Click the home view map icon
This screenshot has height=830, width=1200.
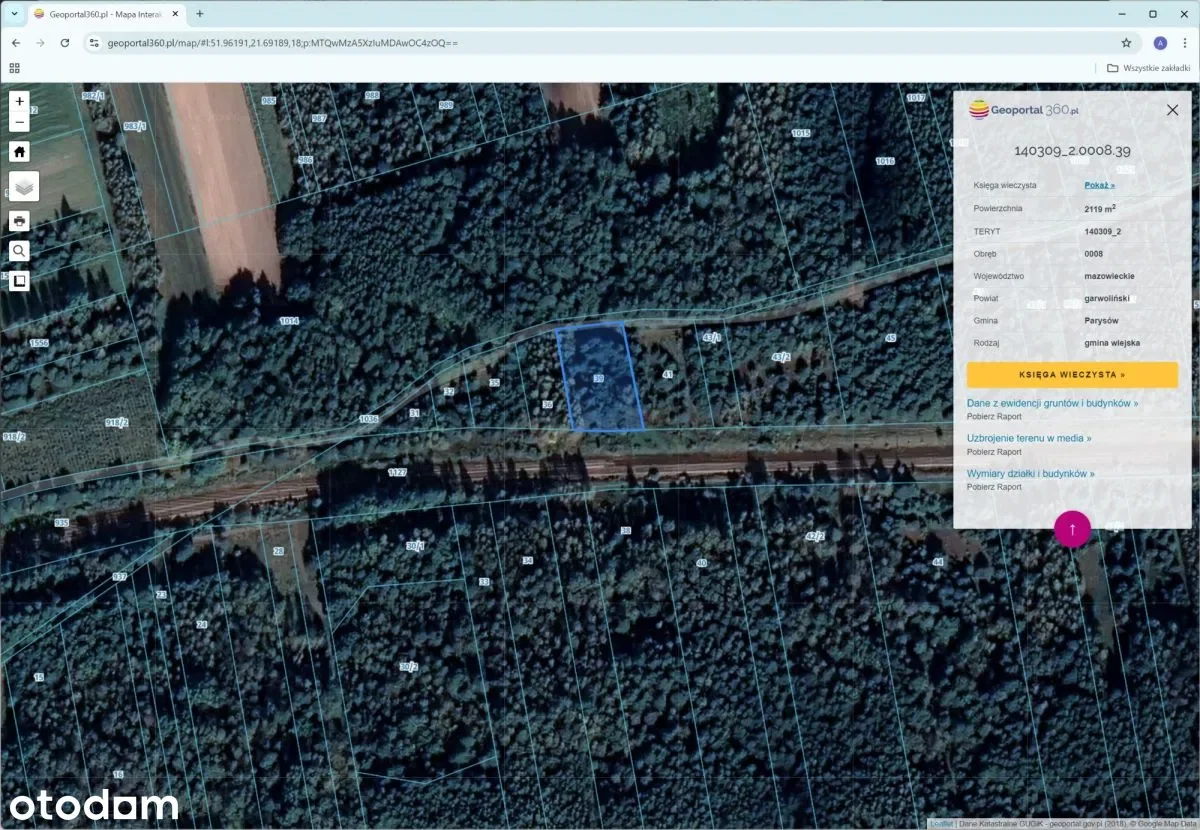point(19,152)
